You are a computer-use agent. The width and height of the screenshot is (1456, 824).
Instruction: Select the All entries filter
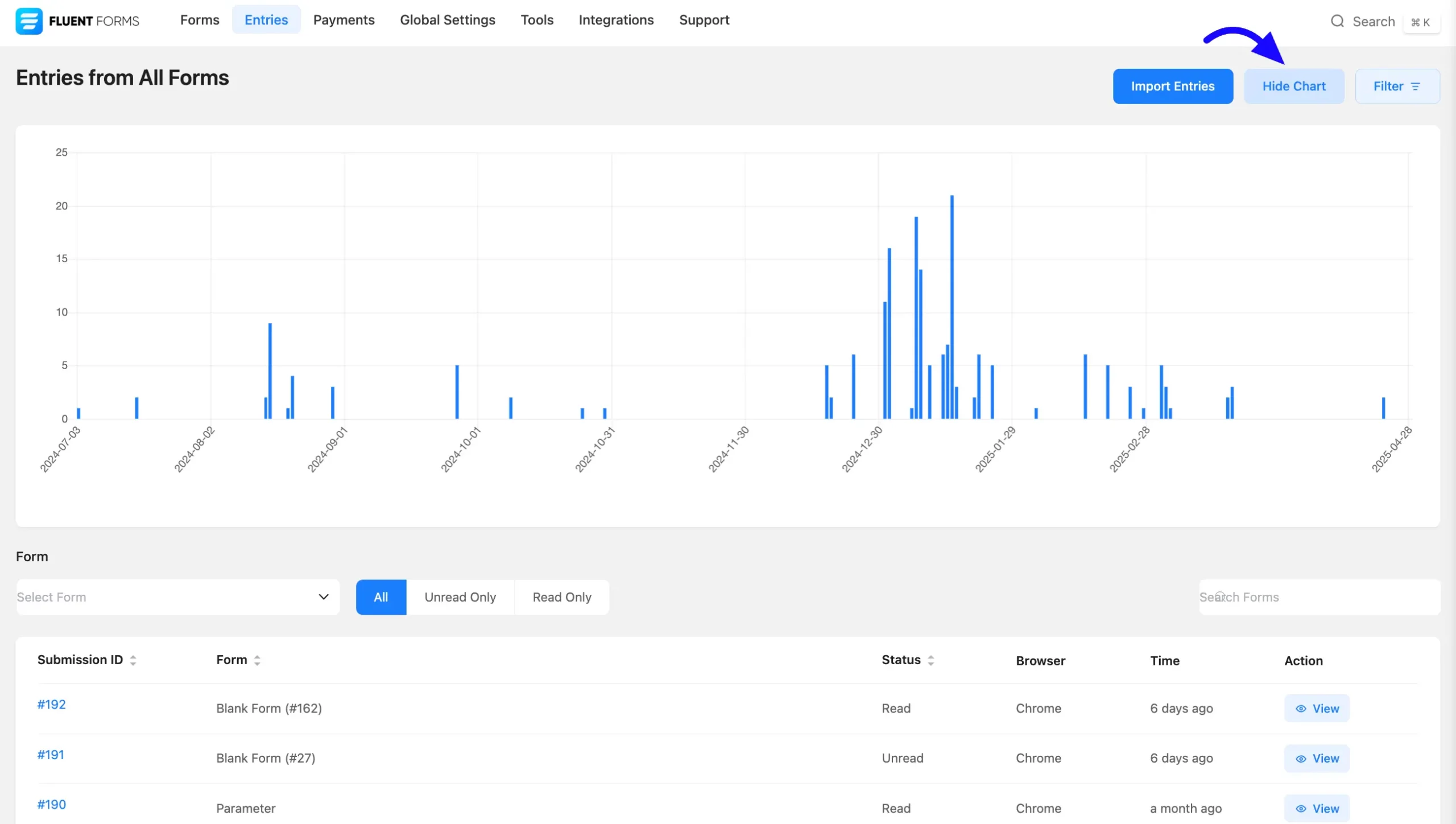click(x=381, y=597)
